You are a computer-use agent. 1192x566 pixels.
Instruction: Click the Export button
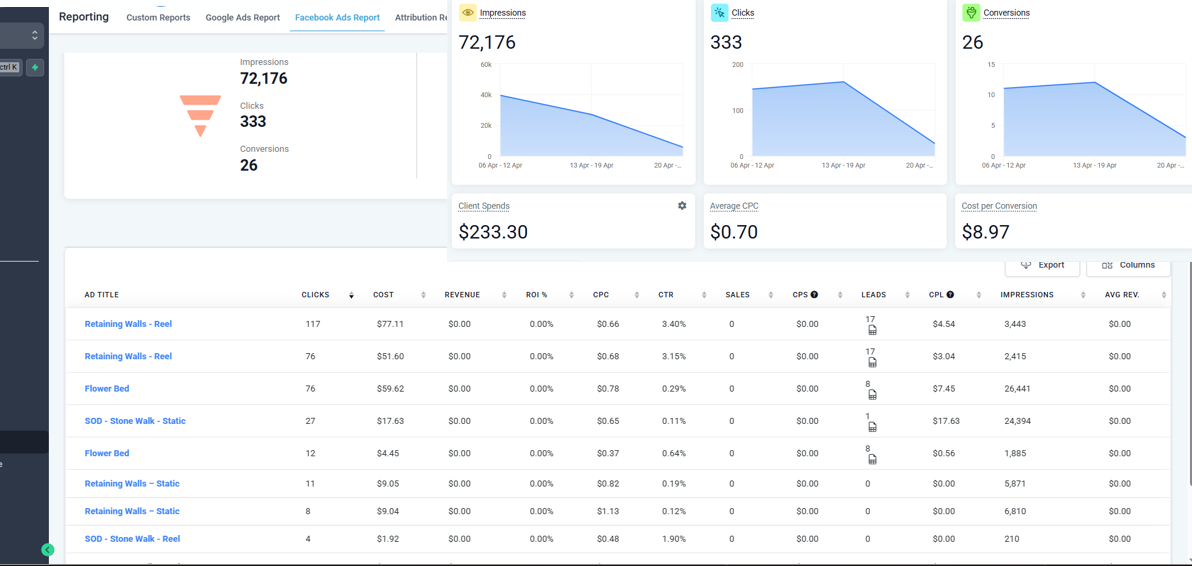[x=1042, y=265]
